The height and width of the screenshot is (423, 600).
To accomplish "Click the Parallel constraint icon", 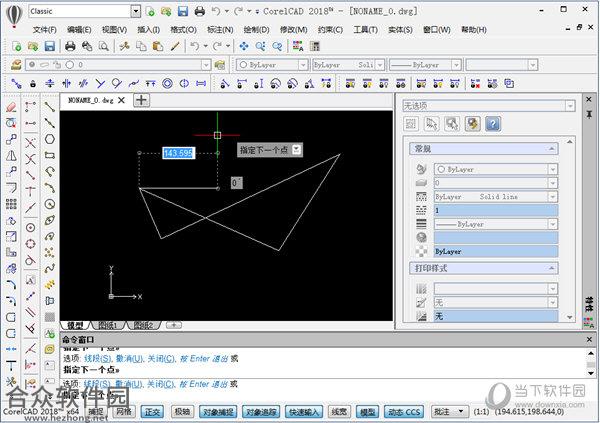I will (x=83, y=83).
